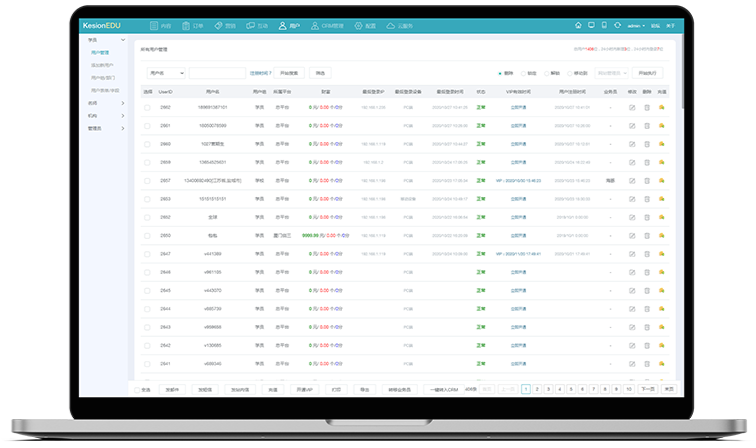Expand the 机构 sidebar section
756x448 pixels.
coord(106,115)
